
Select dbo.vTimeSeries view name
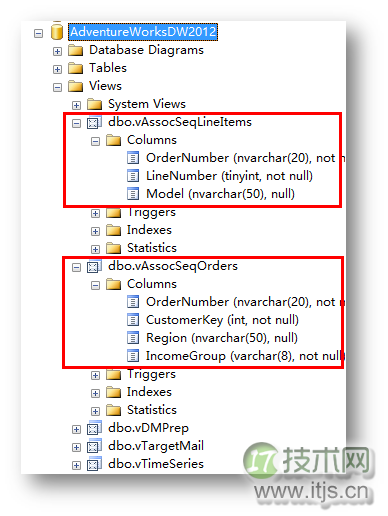coord(156,464)
